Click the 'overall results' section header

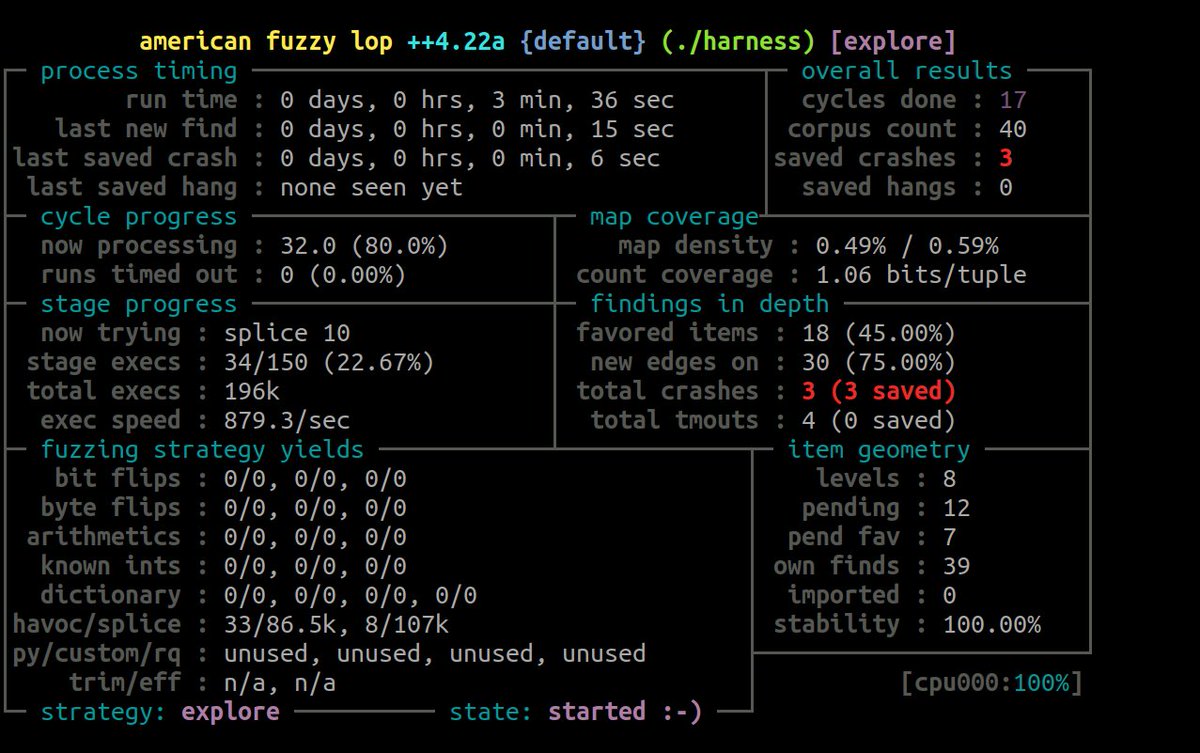point(907,71)
